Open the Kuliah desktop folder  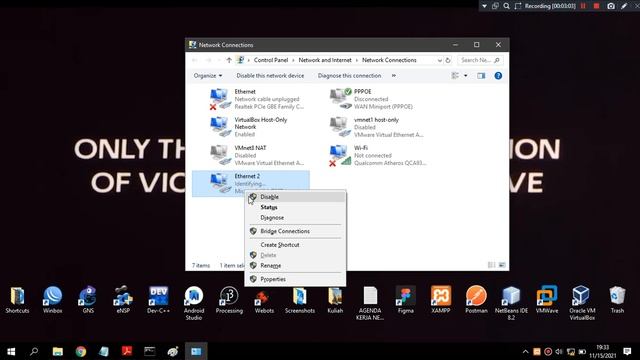tap(335, 300)
